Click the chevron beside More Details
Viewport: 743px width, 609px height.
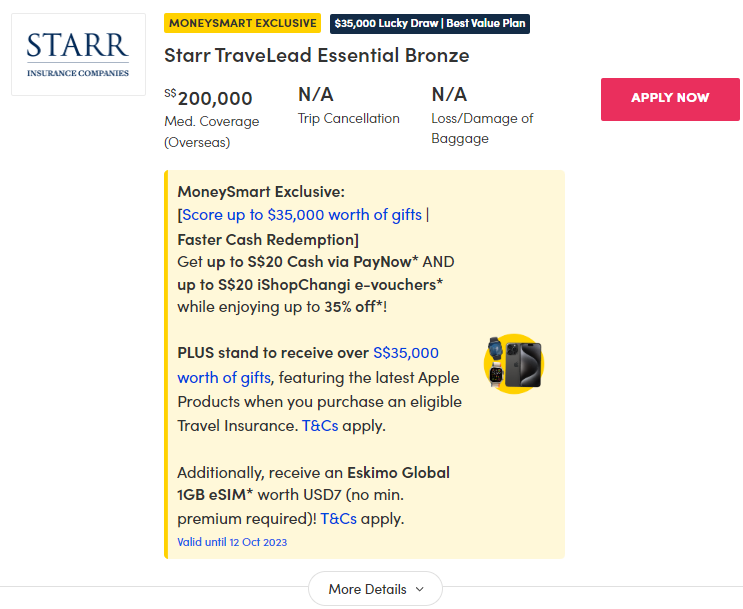[x=420, y=590]
